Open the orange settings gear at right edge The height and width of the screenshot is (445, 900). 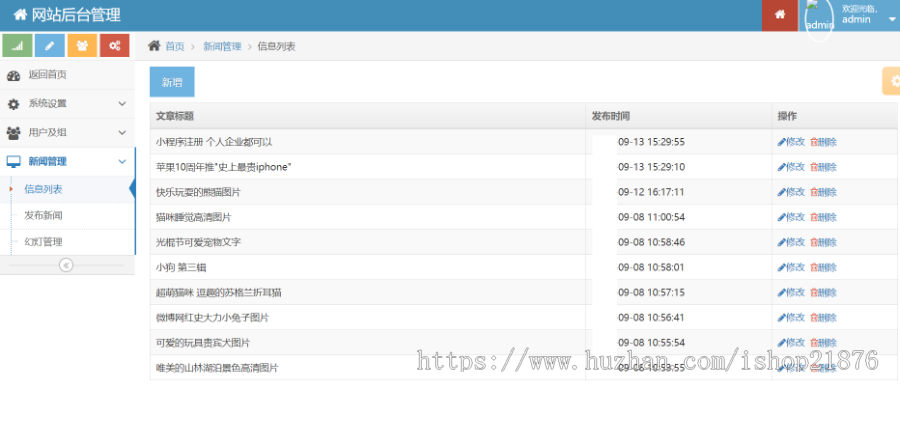click(890, 81)
